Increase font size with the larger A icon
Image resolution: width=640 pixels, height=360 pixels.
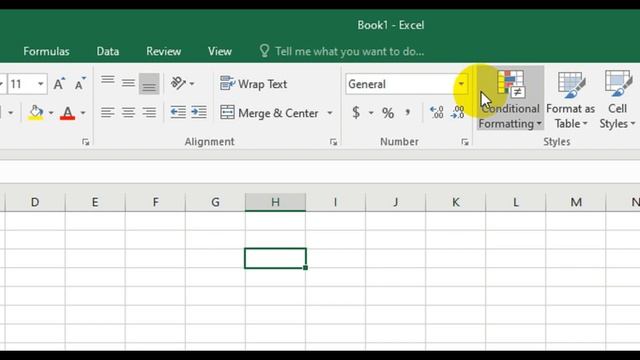click(59, 84)
